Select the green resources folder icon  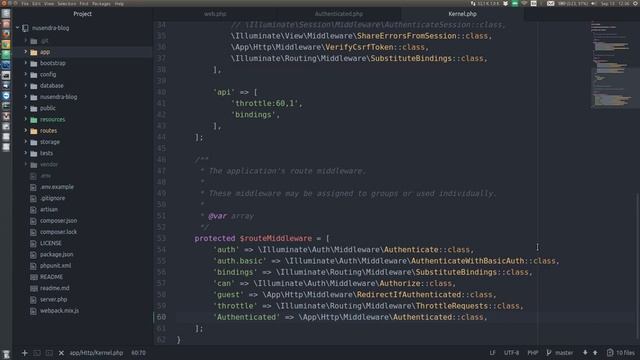34,120
